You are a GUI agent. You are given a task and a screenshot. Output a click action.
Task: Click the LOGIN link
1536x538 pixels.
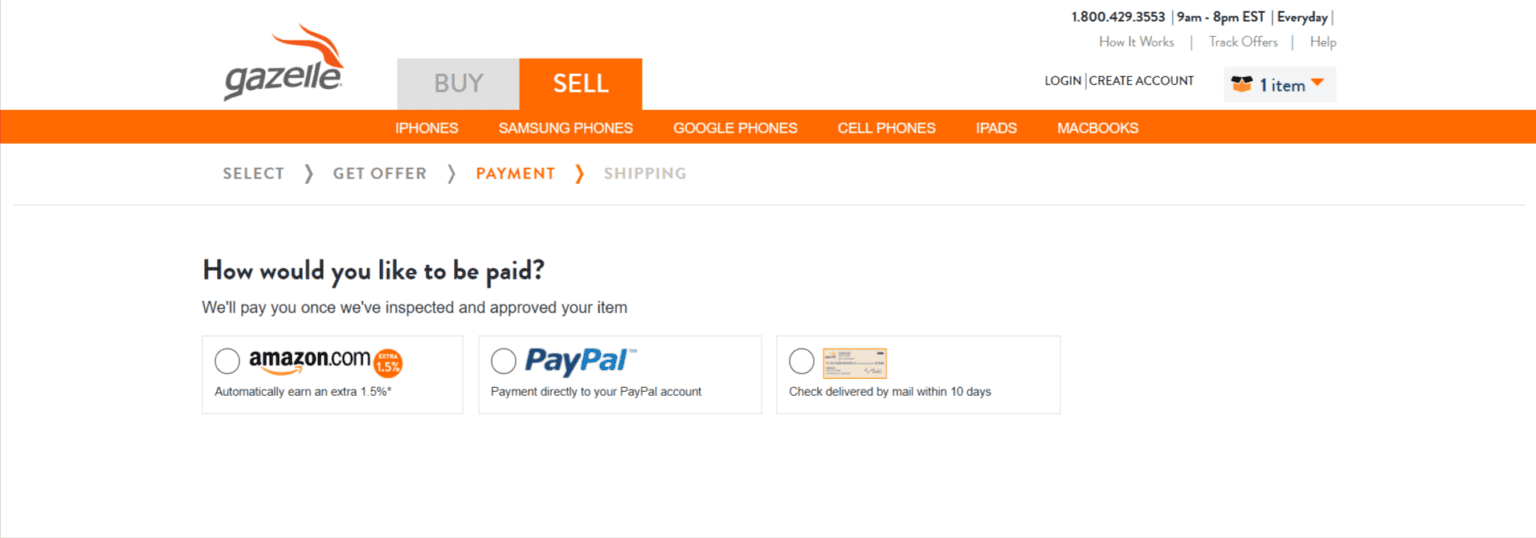point(1063,81)
